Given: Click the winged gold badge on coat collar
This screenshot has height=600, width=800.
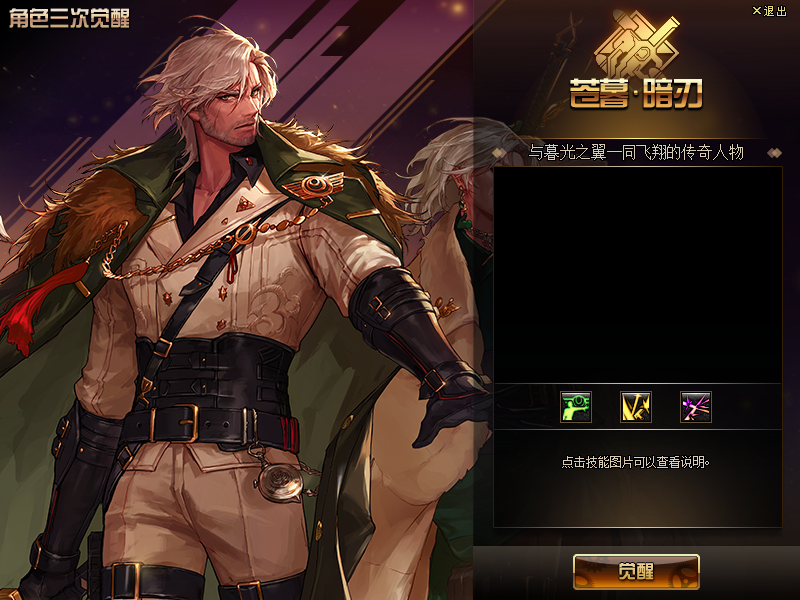Looking at the screenshot, I should [x=314, y=185].
